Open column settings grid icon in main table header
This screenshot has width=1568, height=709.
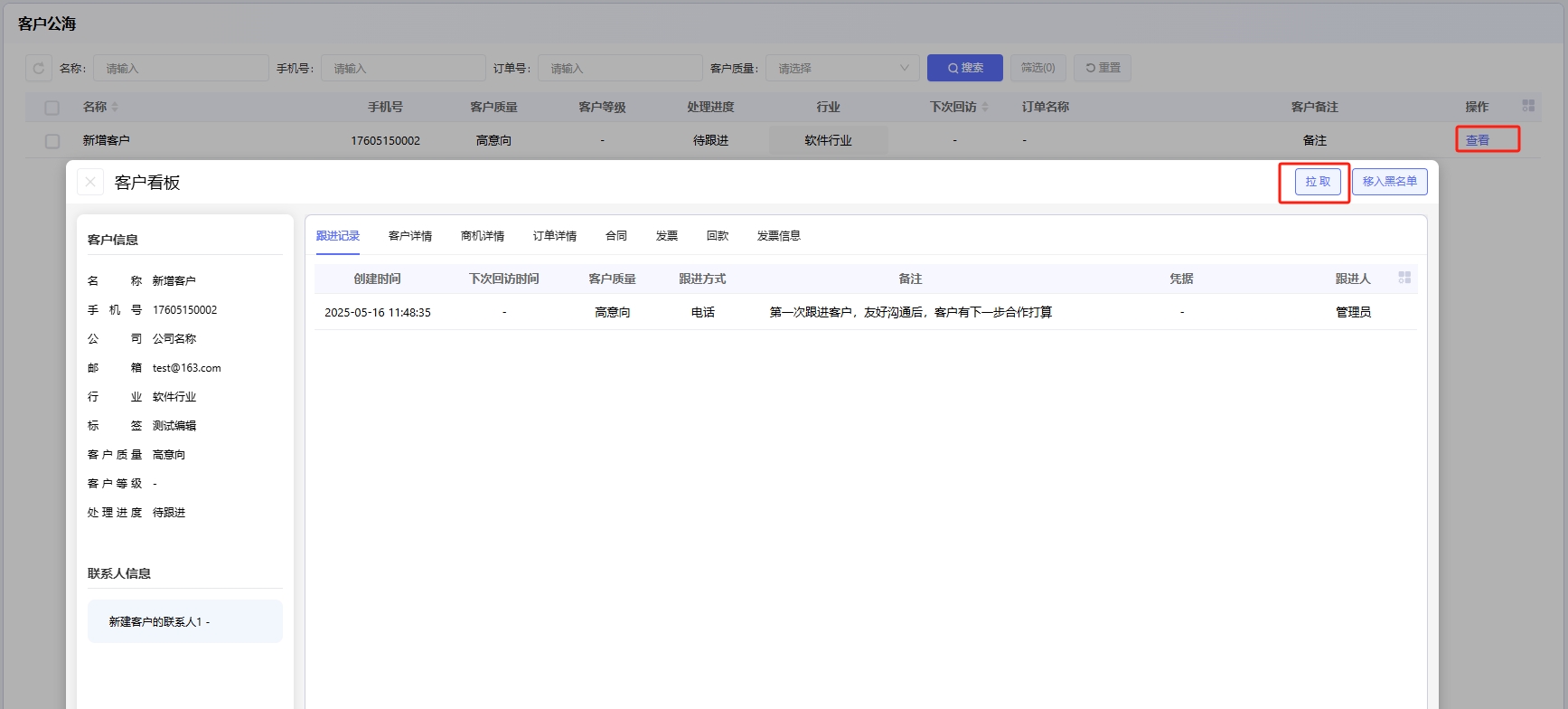pyautogui.click(x=1528, y=106)
